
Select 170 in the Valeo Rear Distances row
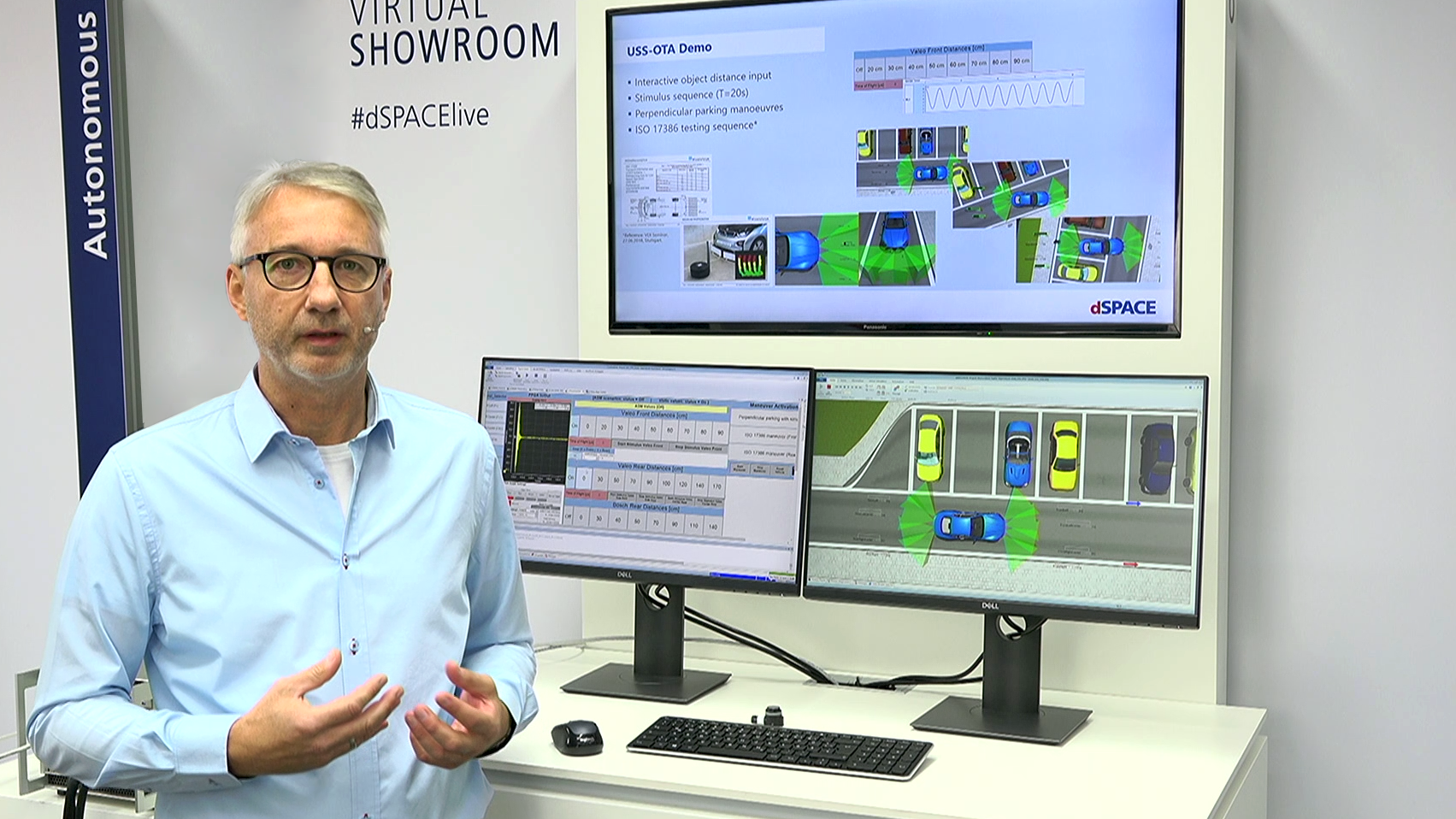[716, 486]
